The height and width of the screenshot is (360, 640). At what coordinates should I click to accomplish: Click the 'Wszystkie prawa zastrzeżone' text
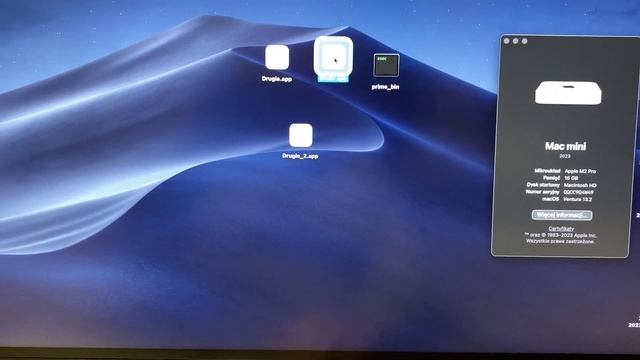tap(560, 241)
